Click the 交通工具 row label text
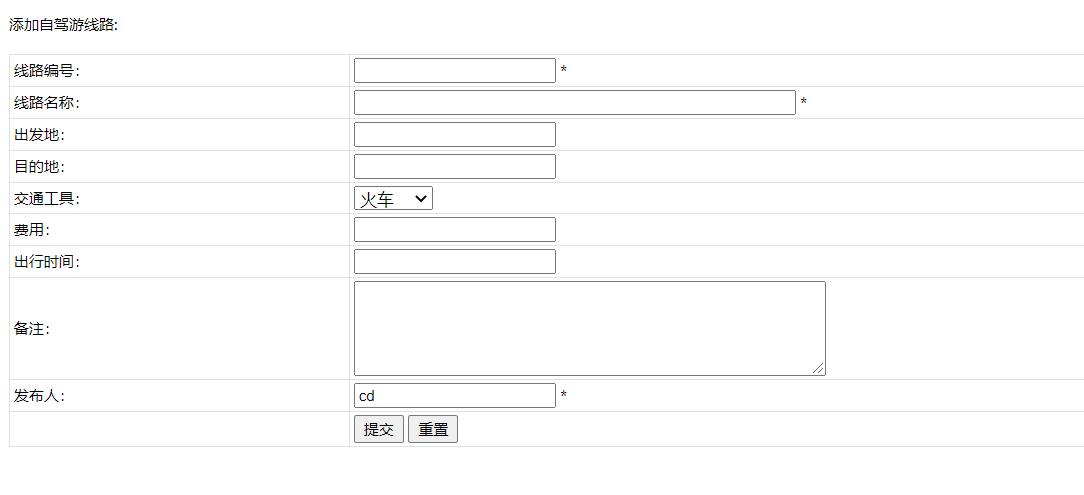This screenshot has width=1084, height=495. tap(46, 199)
